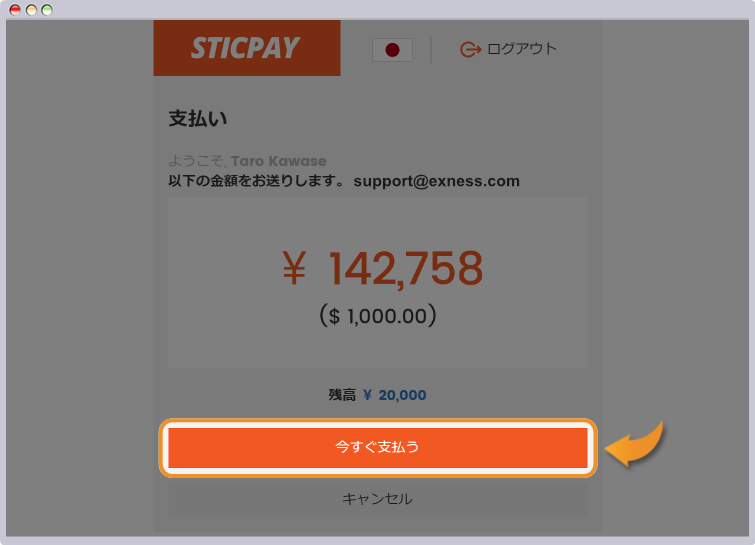Screen dimensions: 755x545
Task: Click the support@exness.com recipient email
Action: coord(436,181)
